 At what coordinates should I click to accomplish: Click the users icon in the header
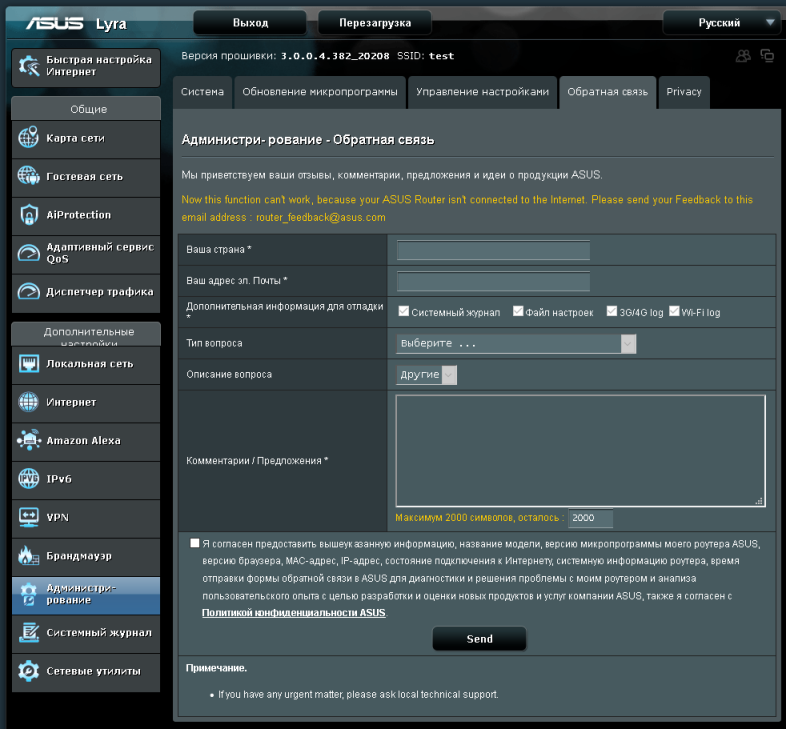(743, 56)
